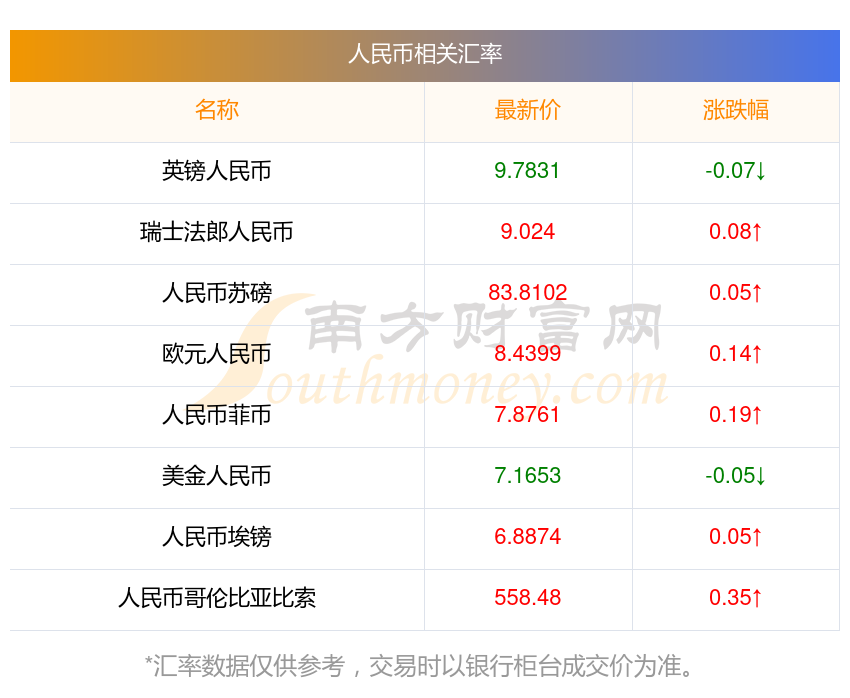The width and height of the screenshot is (850, 698).
Task: Select the 最新价 column header
Action: [527, 110]
